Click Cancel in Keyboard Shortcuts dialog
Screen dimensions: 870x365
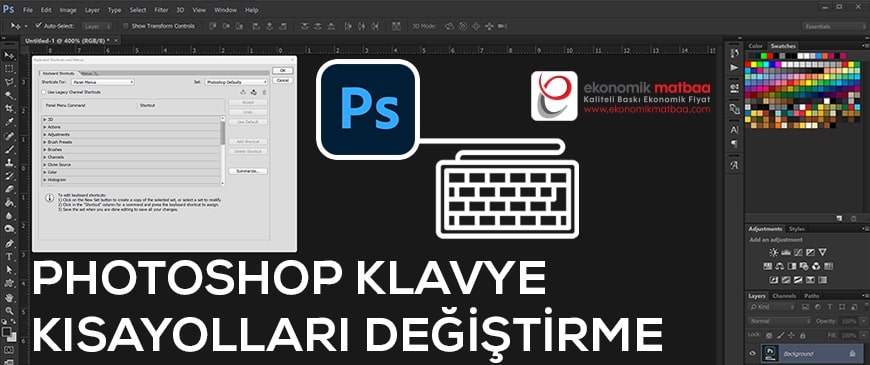click(282, 80)
